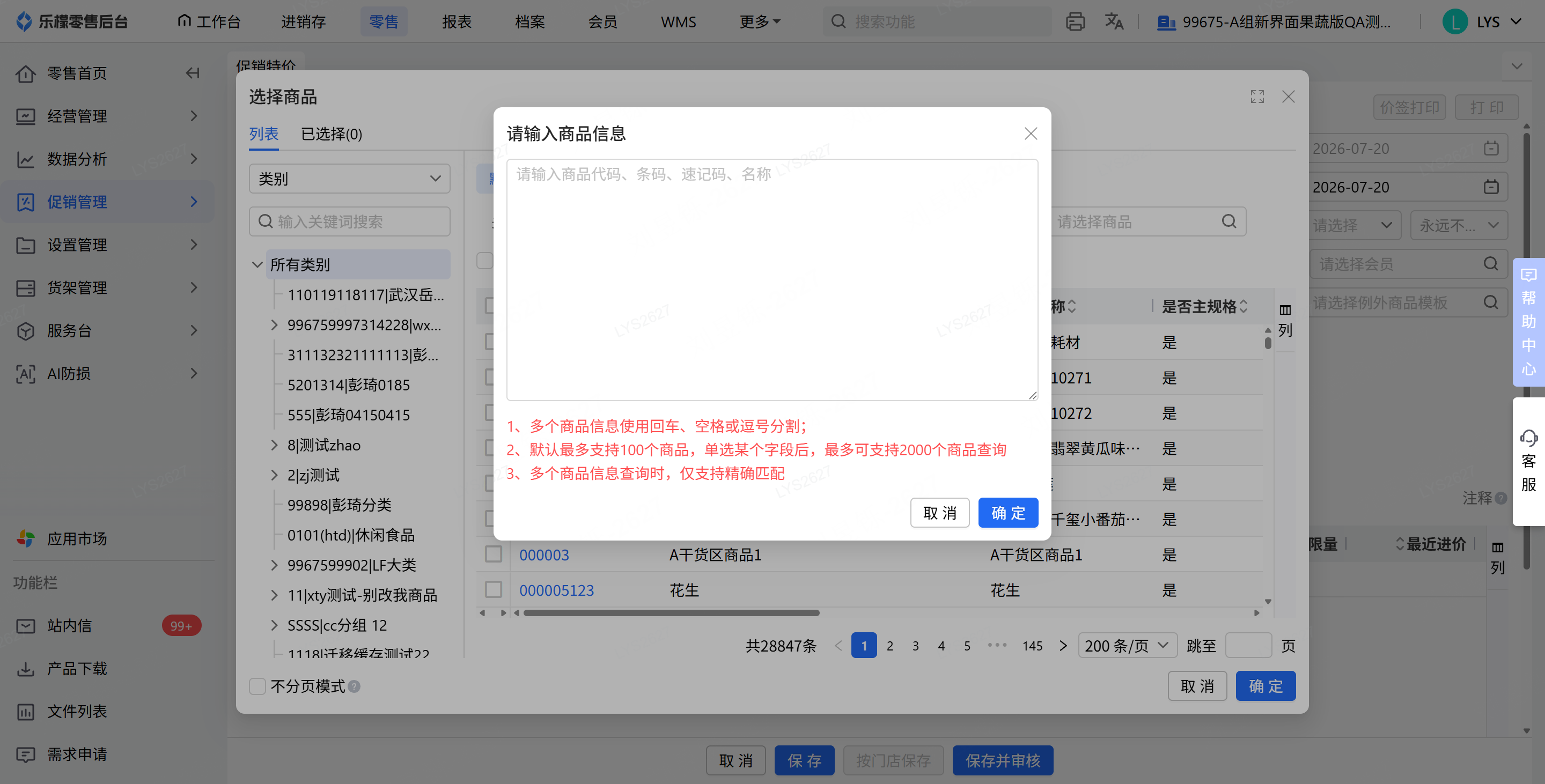The height and width of the screenshot is (784, 1545).
Task: Open product link 000005123
Action: pos(557,590)
